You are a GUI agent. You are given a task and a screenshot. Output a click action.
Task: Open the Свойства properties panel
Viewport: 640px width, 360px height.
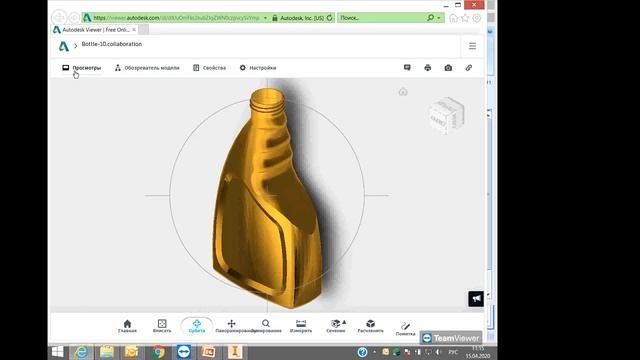tap(209, 68)
